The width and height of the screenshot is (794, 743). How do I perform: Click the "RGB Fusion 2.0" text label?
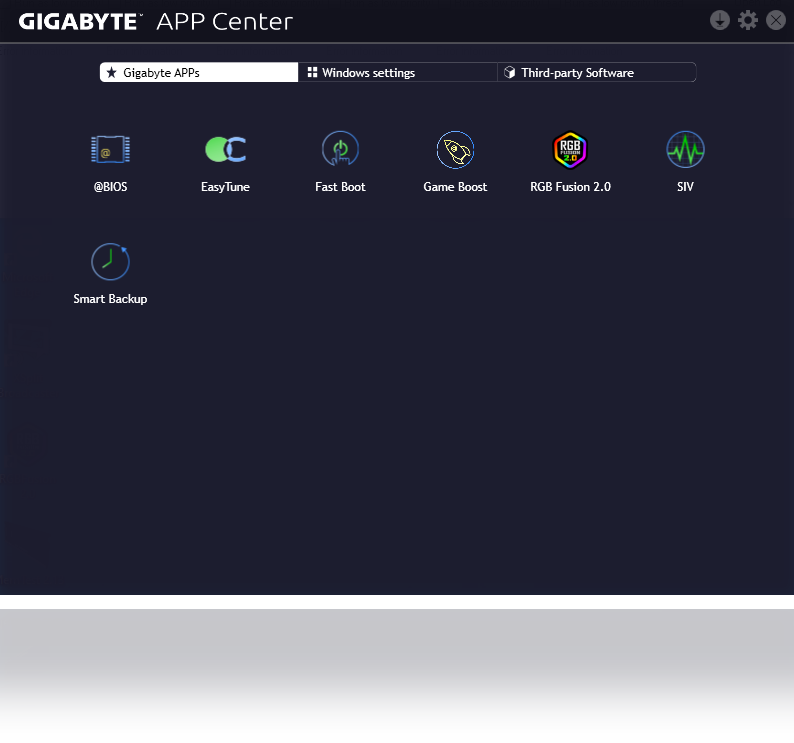[x=570, y=187]
